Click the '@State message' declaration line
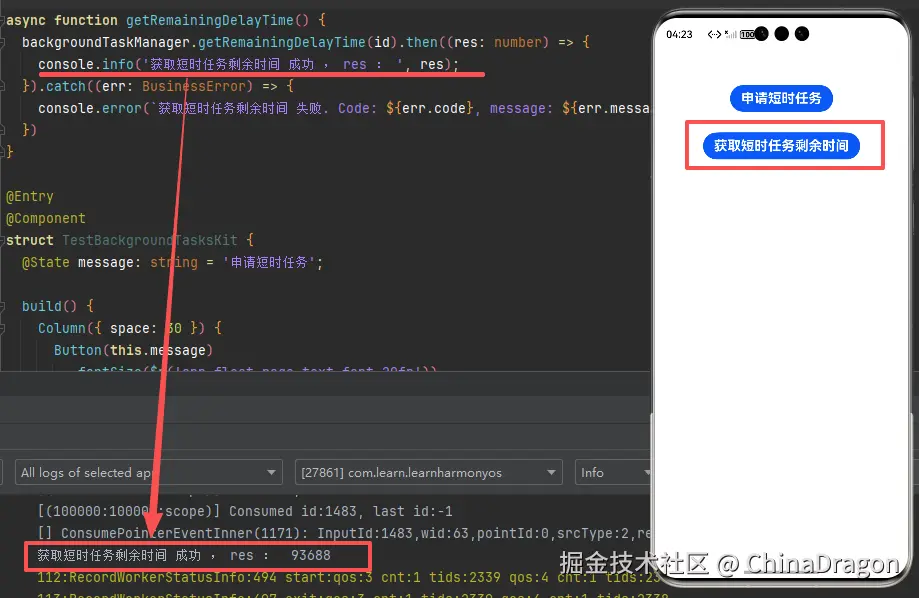This screenshot has height=598, width=919. point(172,262)
